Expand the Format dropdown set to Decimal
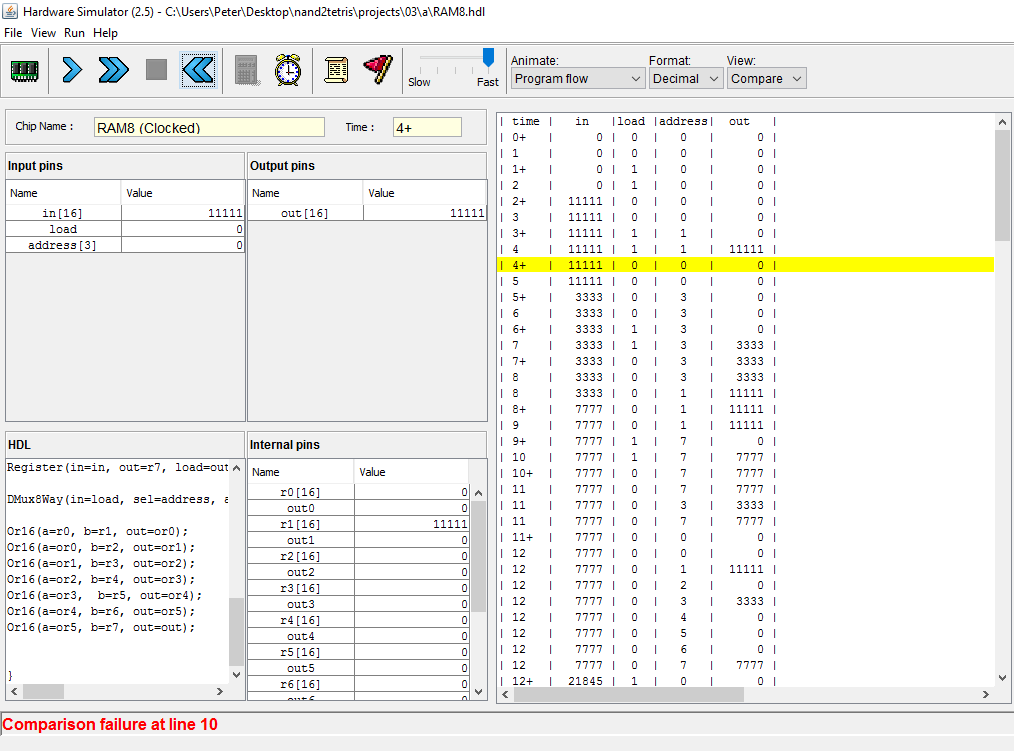Viewport: 1014px width, 751px height. pos(685,79)
